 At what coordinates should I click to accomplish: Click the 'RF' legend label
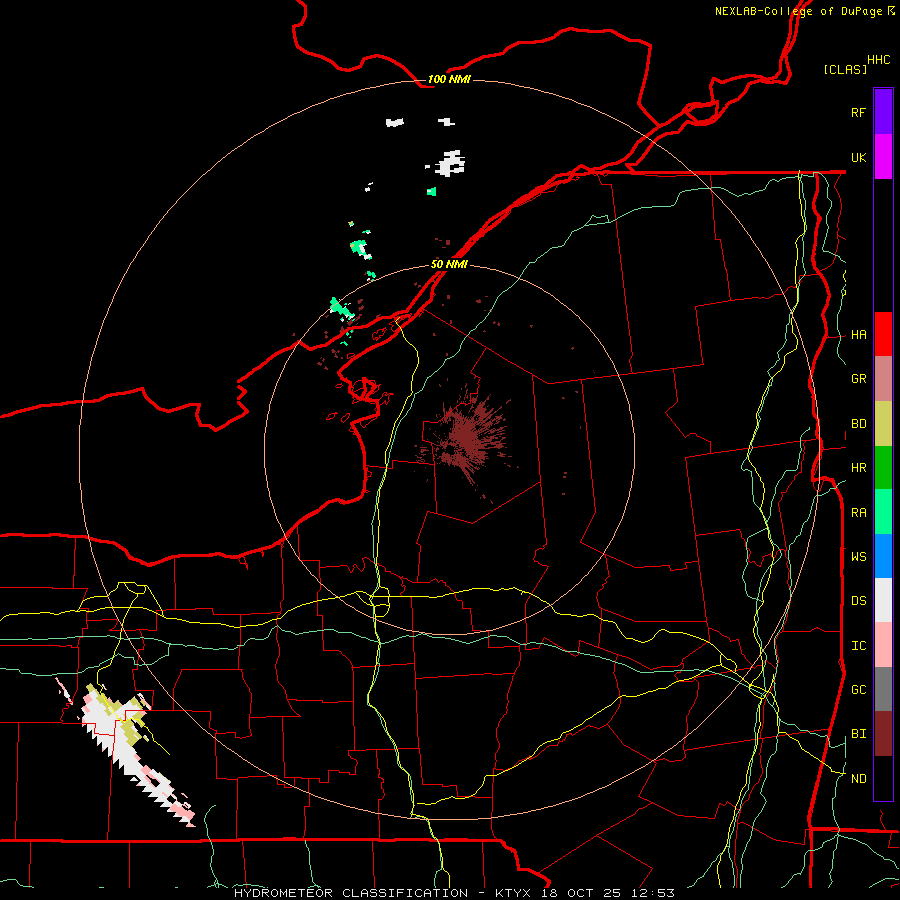pos(859,112)
